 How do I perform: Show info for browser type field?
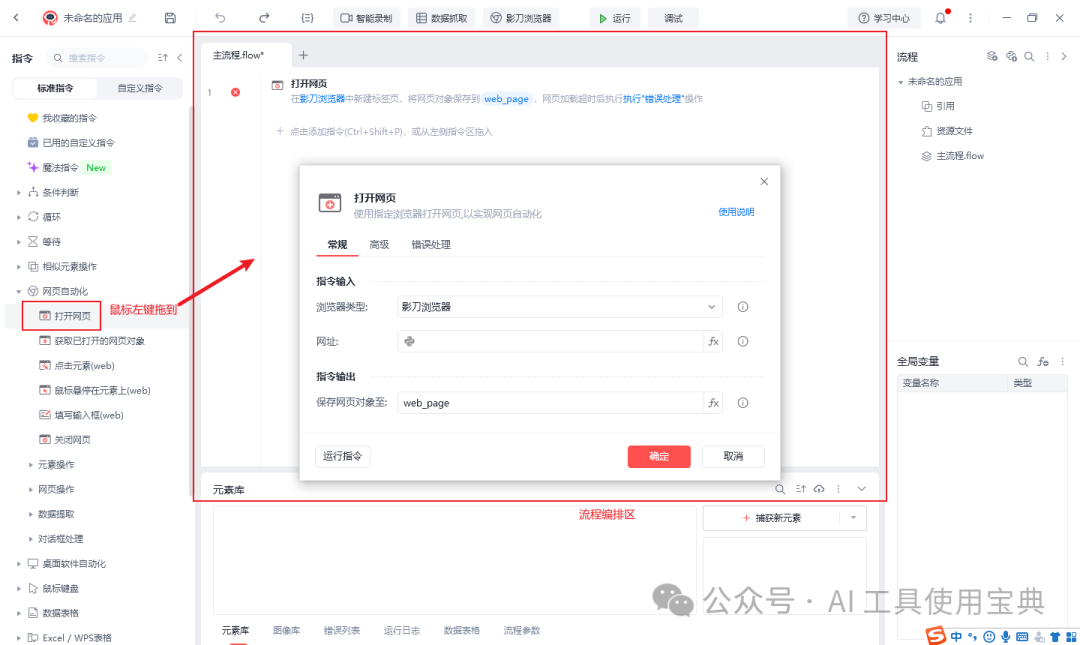(742, 307)
